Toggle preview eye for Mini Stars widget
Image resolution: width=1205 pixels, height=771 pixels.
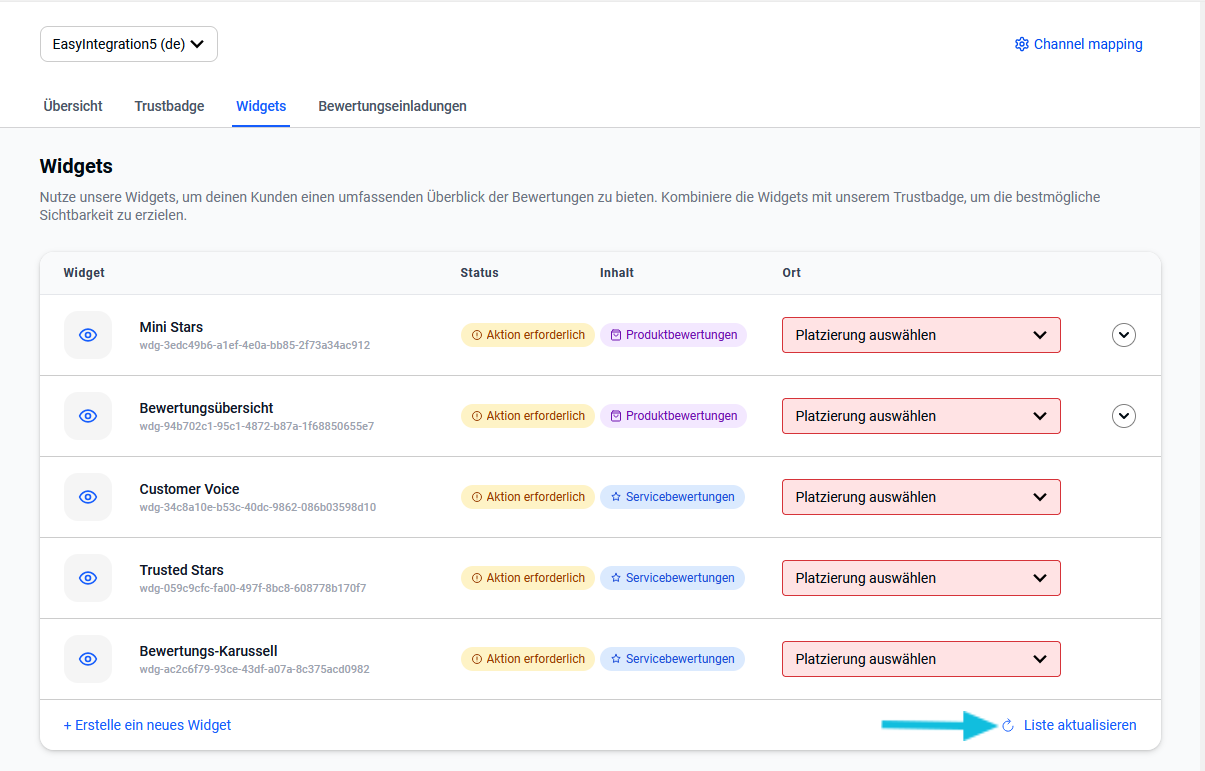pyautogui.click(x=88, y=335)
